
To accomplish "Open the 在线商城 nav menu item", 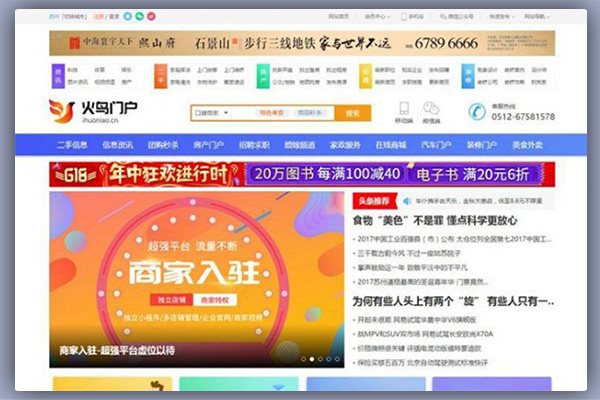I will click(x=391, y=145).
